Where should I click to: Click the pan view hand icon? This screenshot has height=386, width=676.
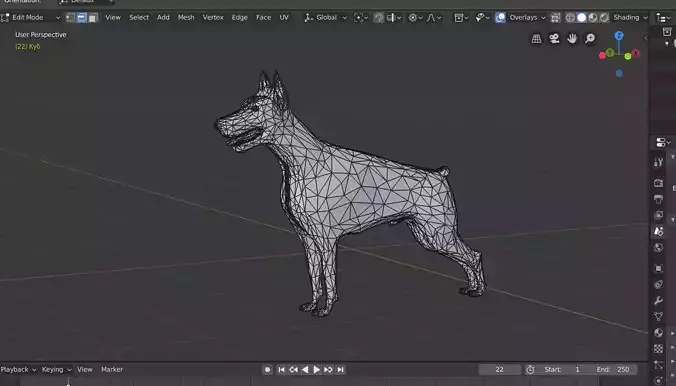572,39
